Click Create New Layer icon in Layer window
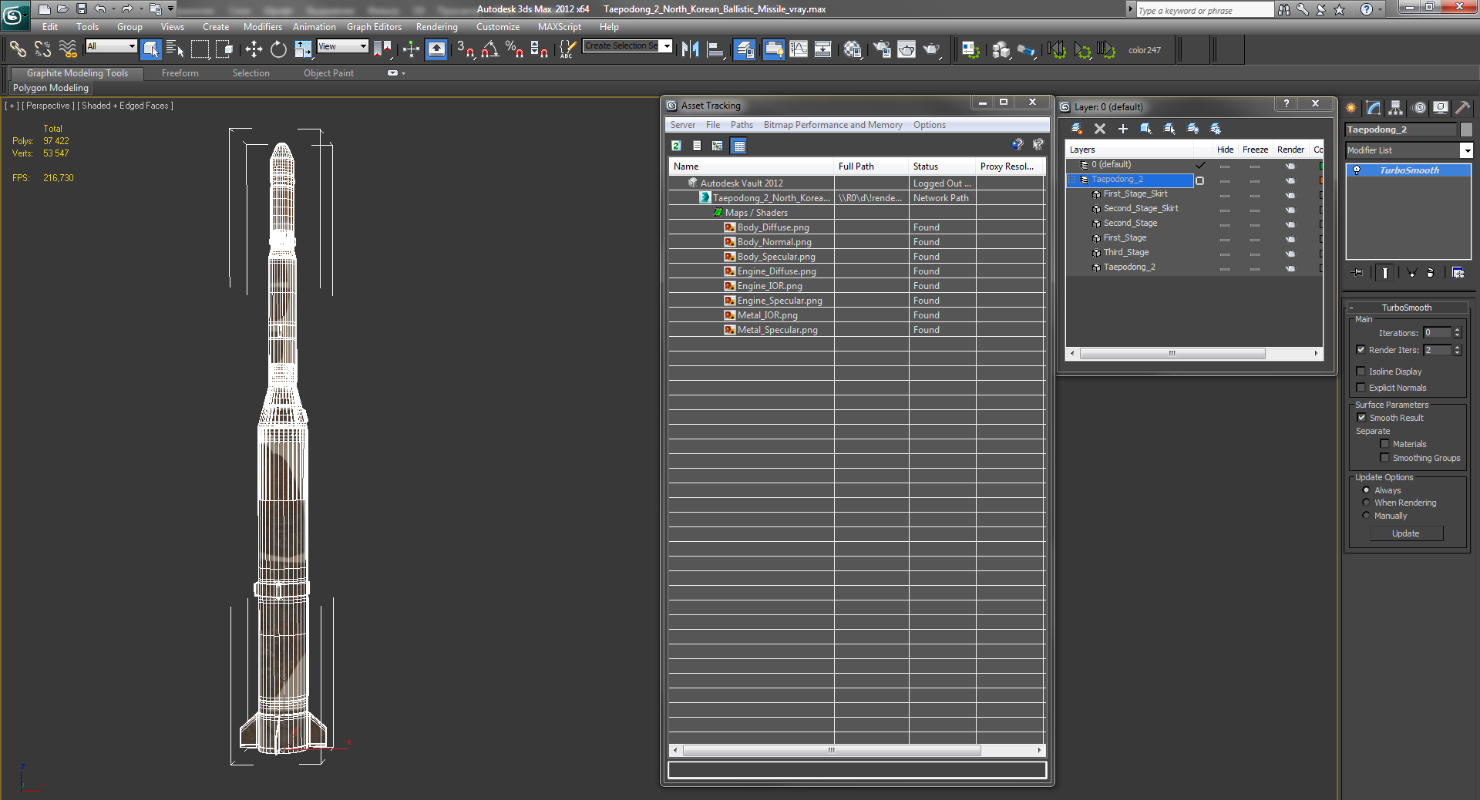Viewport: 1480px width, 800px height. pos(1077,128)
